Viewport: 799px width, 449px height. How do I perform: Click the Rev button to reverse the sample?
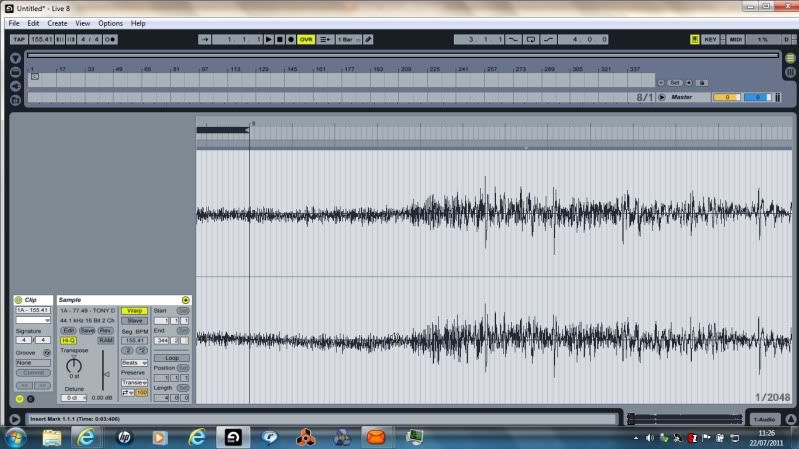(x=105, y=330)
